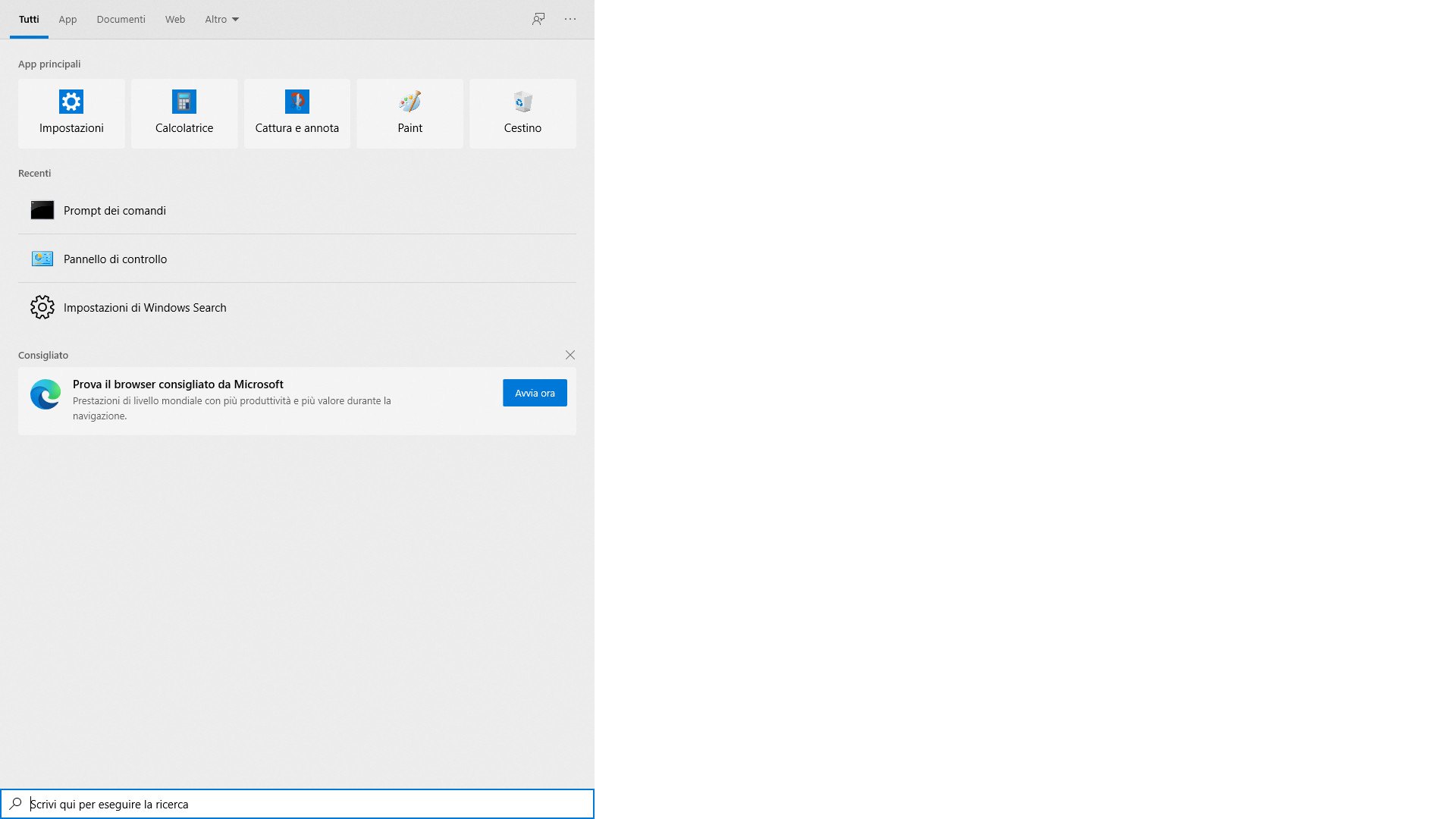Open the Cestino recycle bin tile
This screenshot has height=819, width=1456.
pos(522,113)
